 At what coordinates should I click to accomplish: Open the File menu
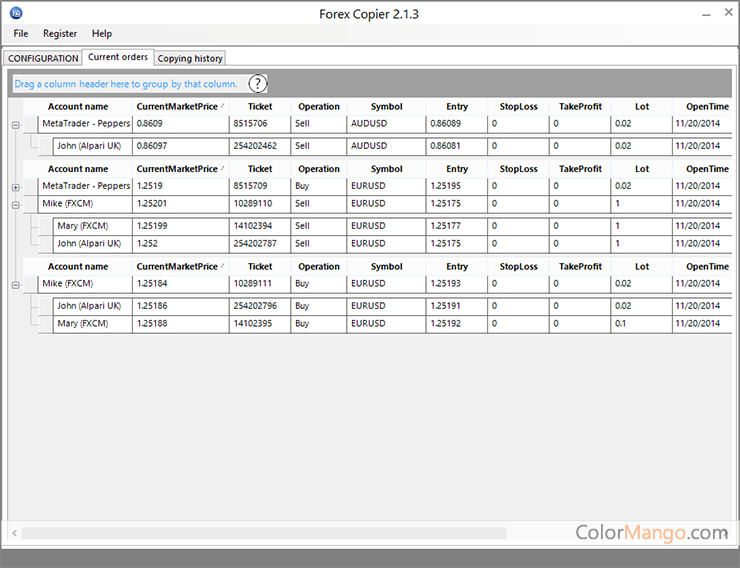tap(21, 33)
